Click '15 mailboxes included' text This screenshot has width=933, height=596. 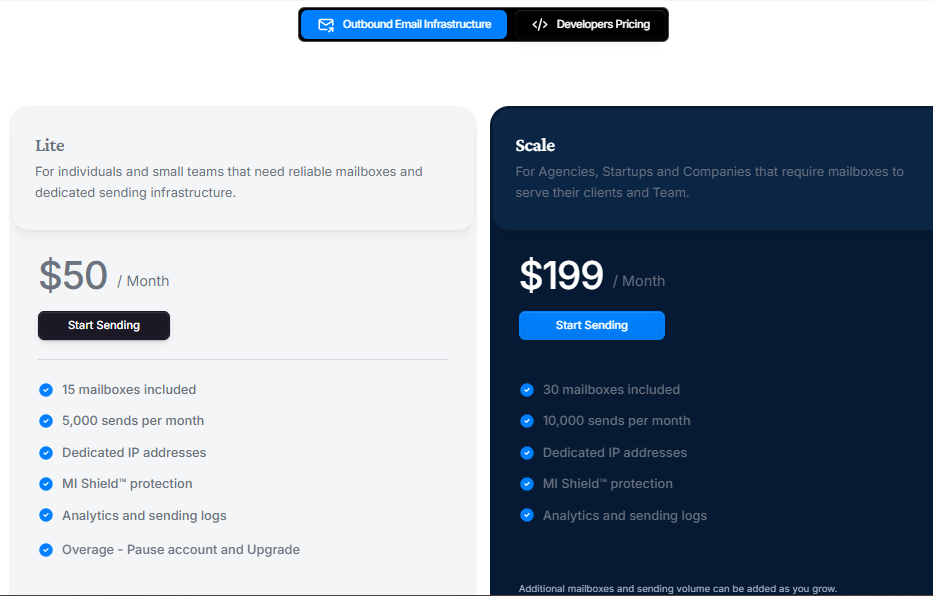(129, 390)
